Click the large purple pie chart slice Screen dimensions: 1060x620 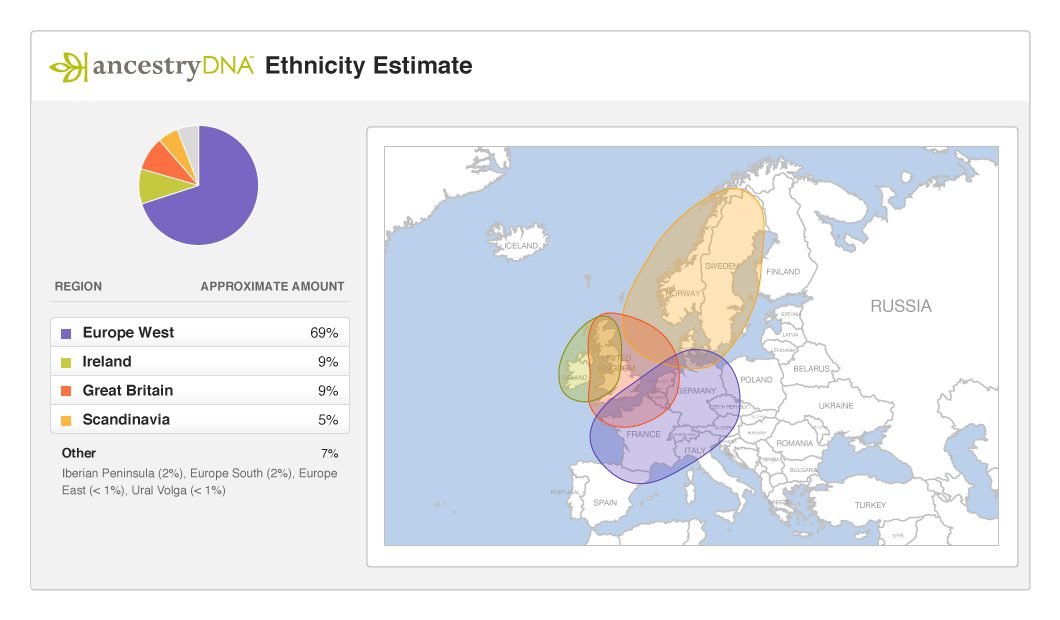pos(215,200)
